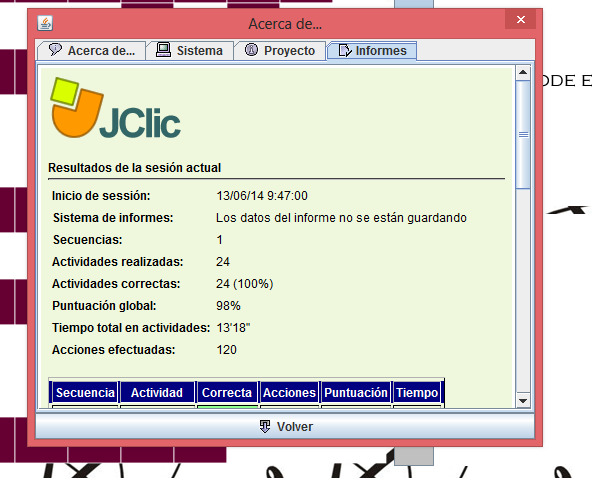Image resolution: width=592 pixels, height=478 pixels.
Task: Click the Java icon in title bar
Action: [x=45, y=23]
